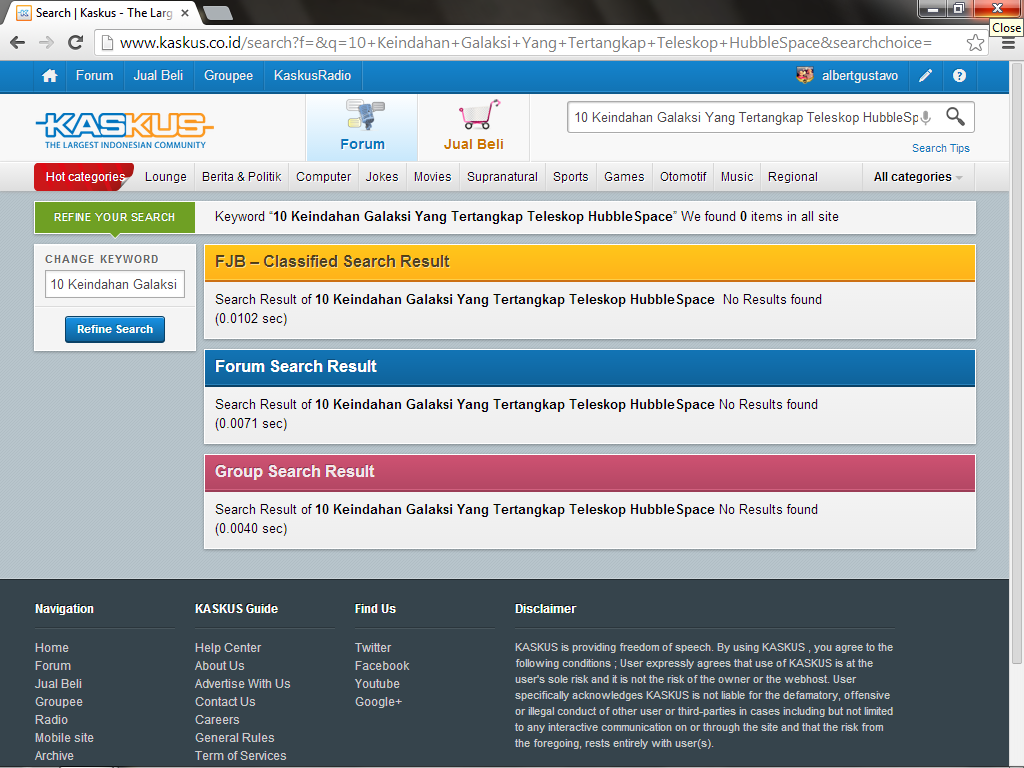The height and width of the screenshot is (768, 1024).
Task: Select the Forum icon tab
Action: [x=362, y=127]
